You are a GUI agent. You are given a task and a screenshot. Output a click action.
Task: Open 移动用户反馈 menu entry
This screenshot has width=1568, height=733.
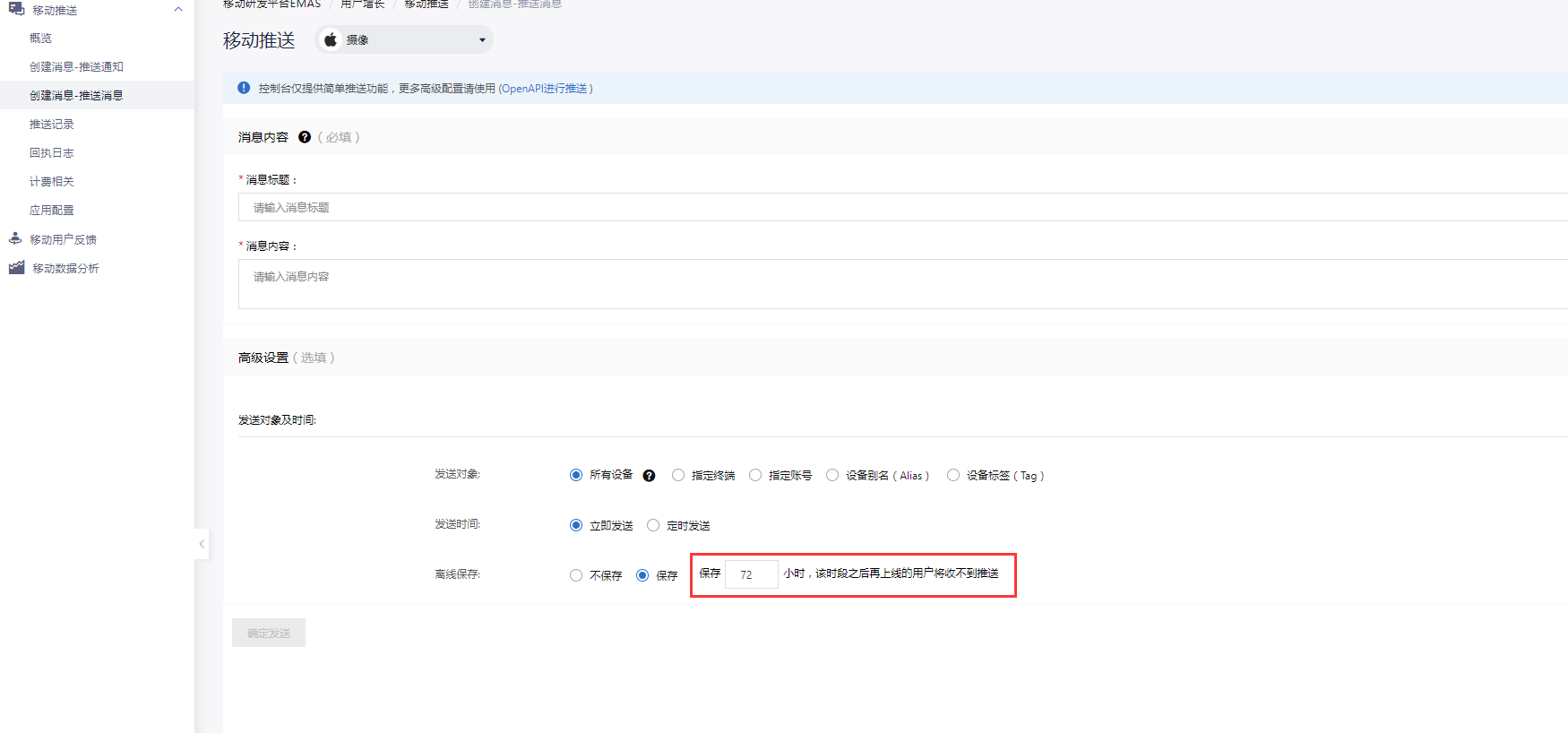[64, 240]
